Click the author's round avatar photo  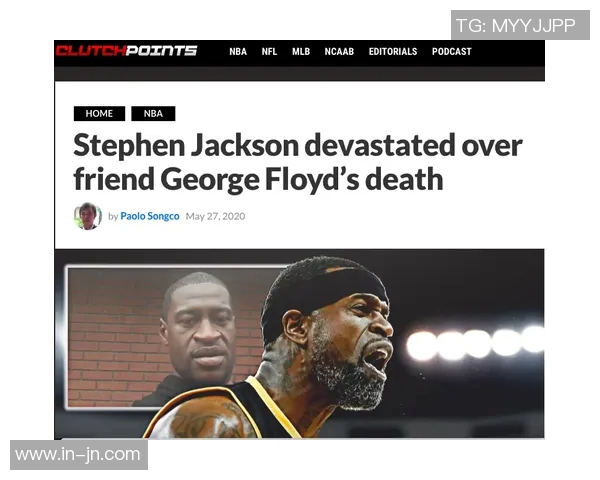(88, 216)
